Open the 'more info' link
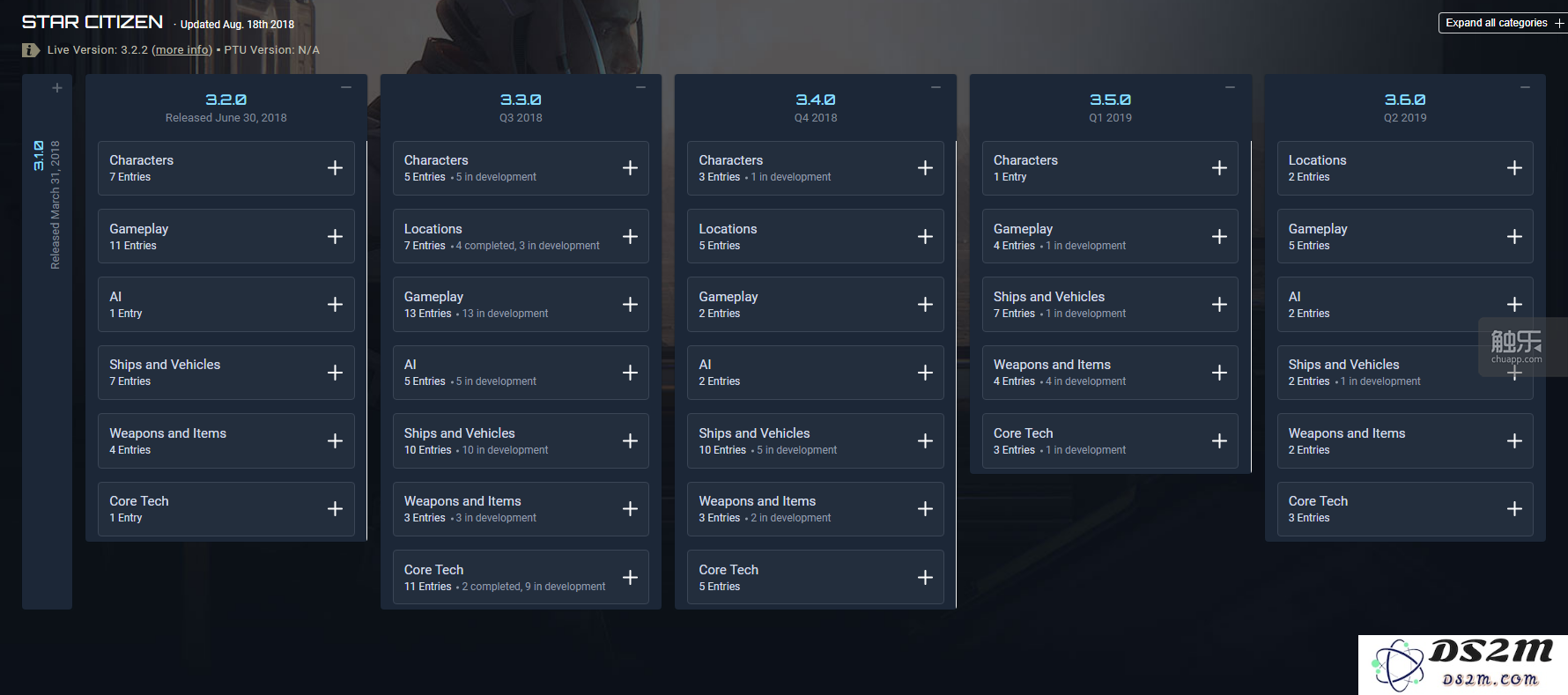 182,50
